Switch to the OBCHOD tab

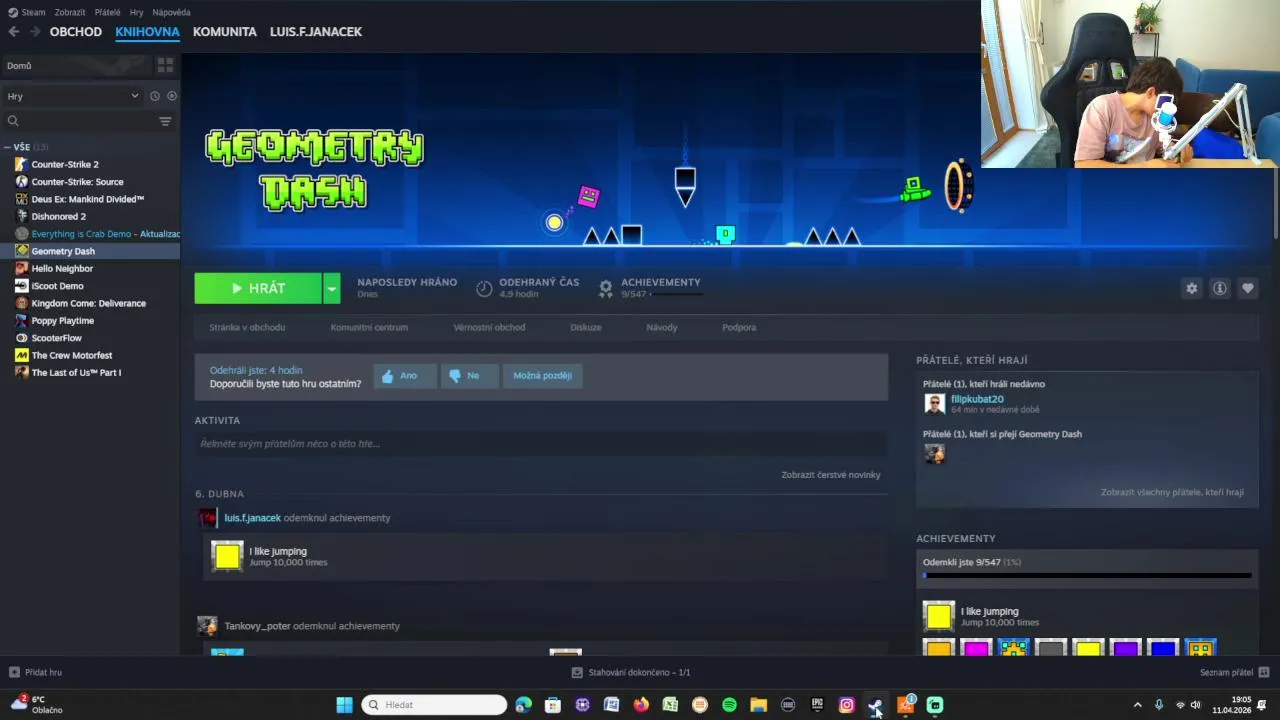[x=76, y=32]
